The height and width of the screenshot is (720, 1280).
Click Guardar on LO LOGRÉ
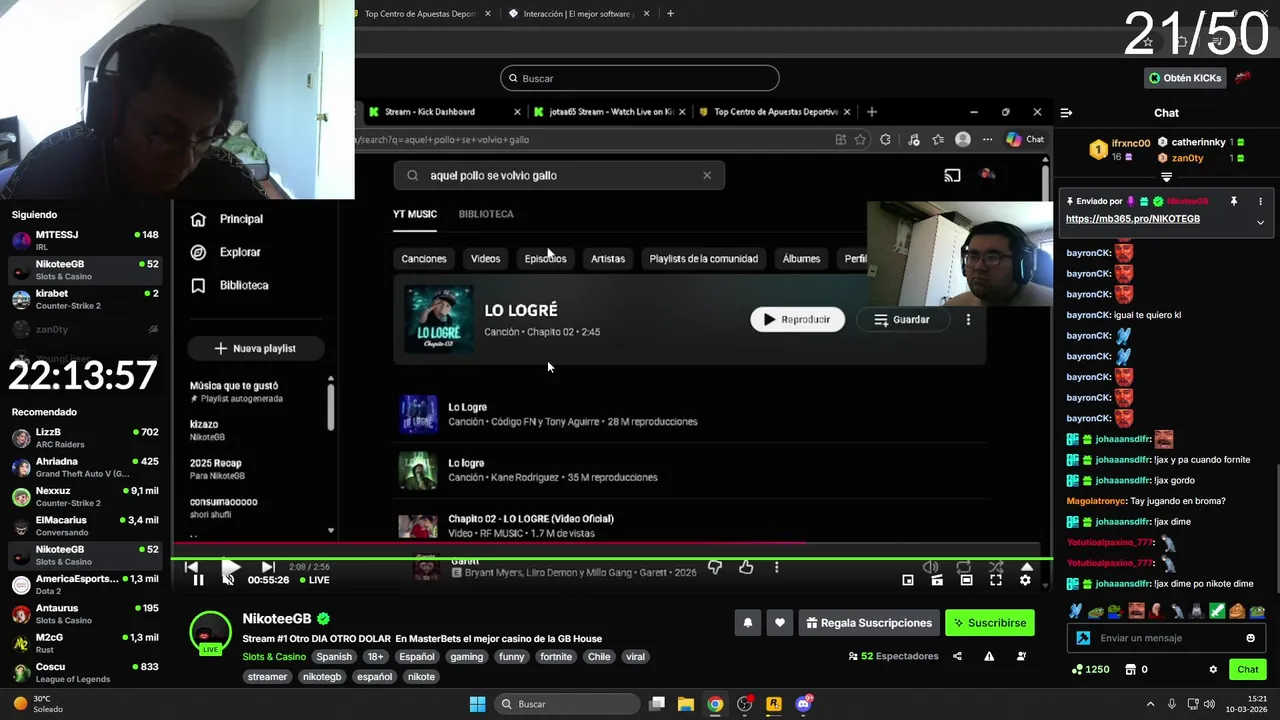click(902, 319)
